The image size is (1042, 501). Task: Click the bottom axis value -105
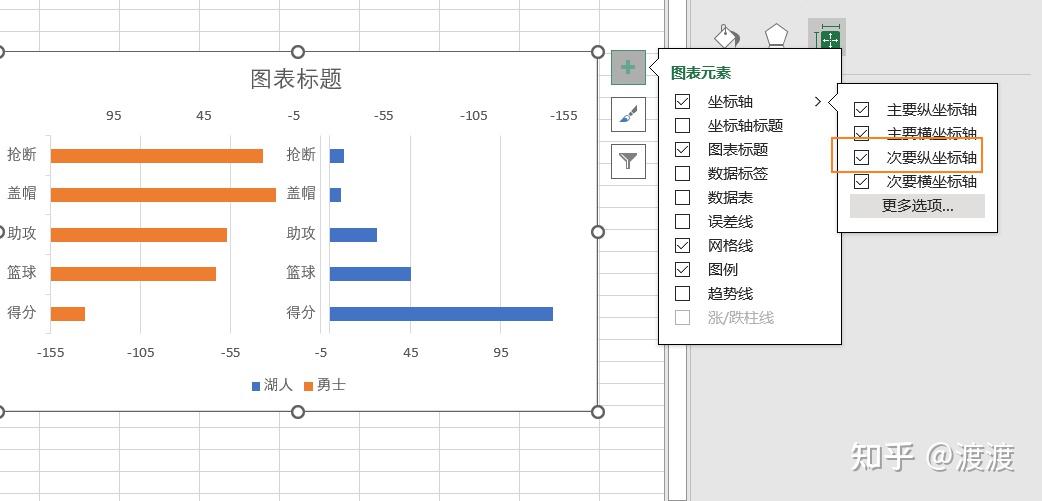[140, 353]
